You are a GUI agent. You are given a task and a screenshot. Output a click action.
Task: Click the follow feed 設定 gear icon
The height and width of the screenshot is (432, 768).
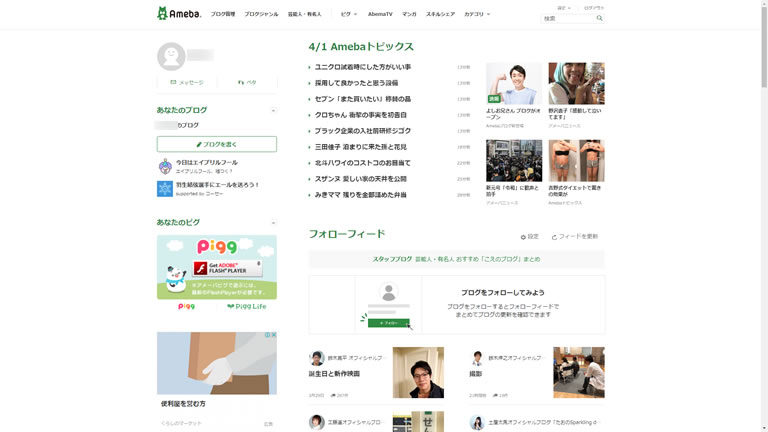pyautogui.click(x=523, y=237)
